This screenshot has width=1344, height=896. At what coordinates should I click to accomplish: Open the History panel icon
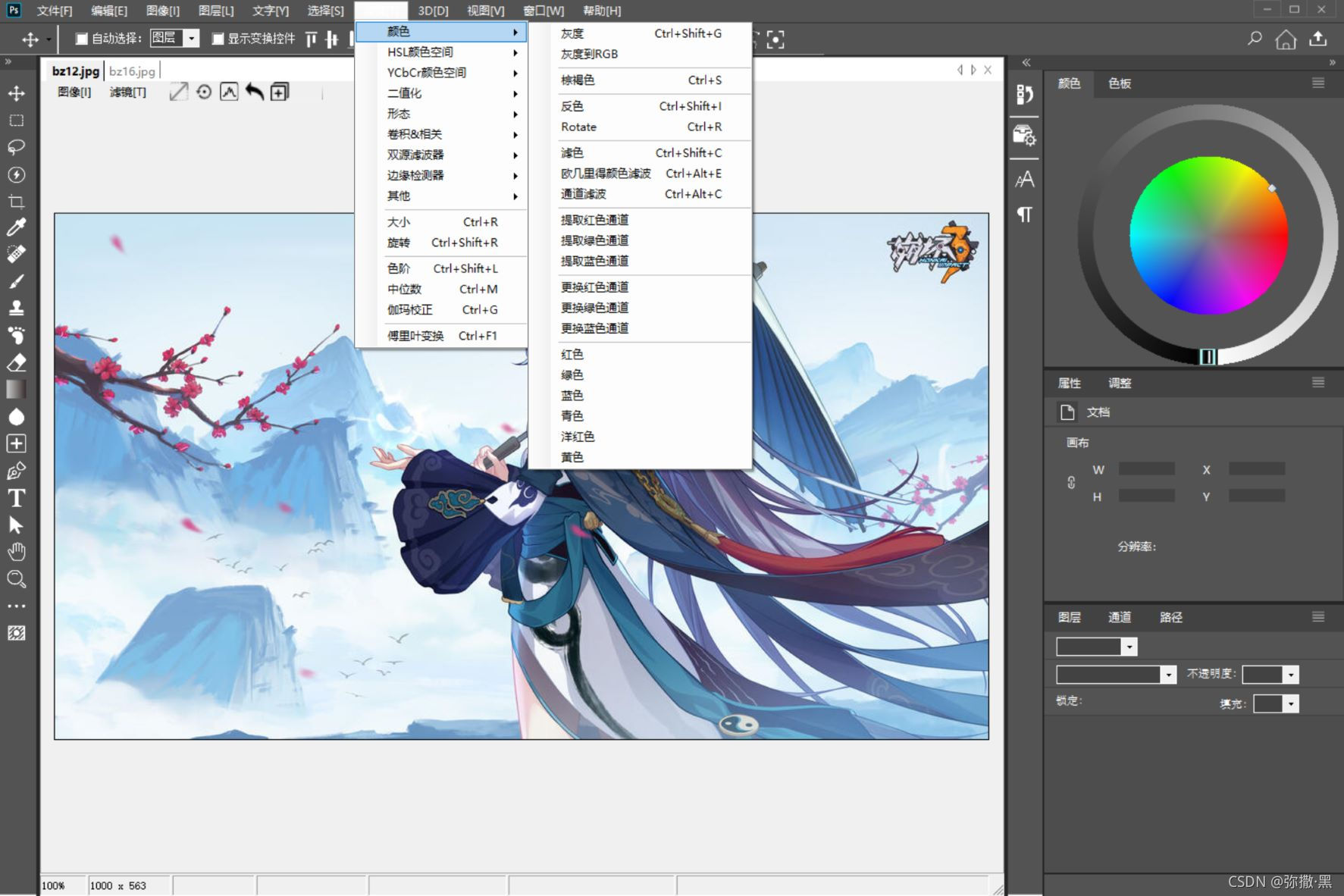click(1024, 94)
